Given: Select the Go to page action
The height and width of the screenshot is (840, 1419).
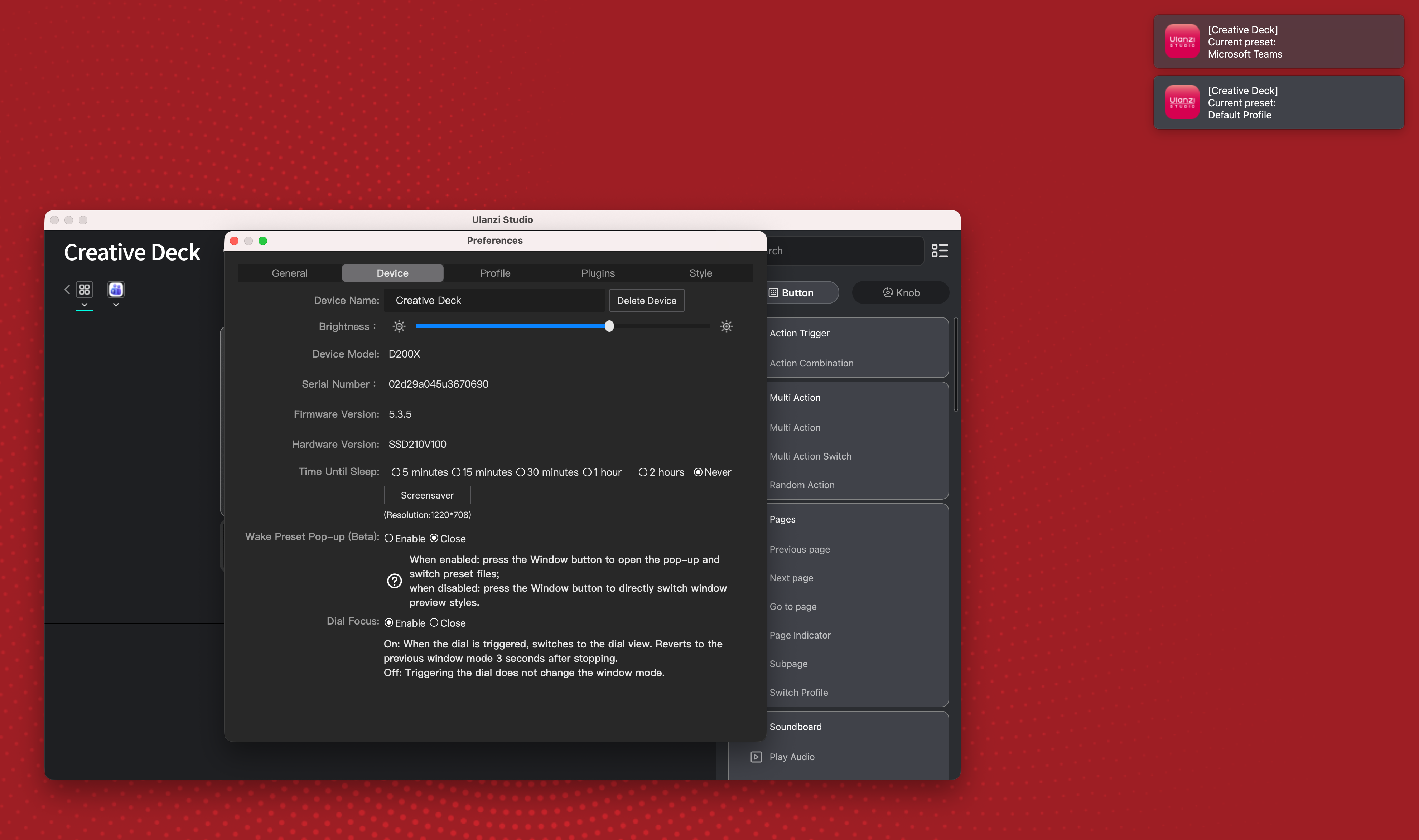Looking at the screenshot, I should [793, 607].
